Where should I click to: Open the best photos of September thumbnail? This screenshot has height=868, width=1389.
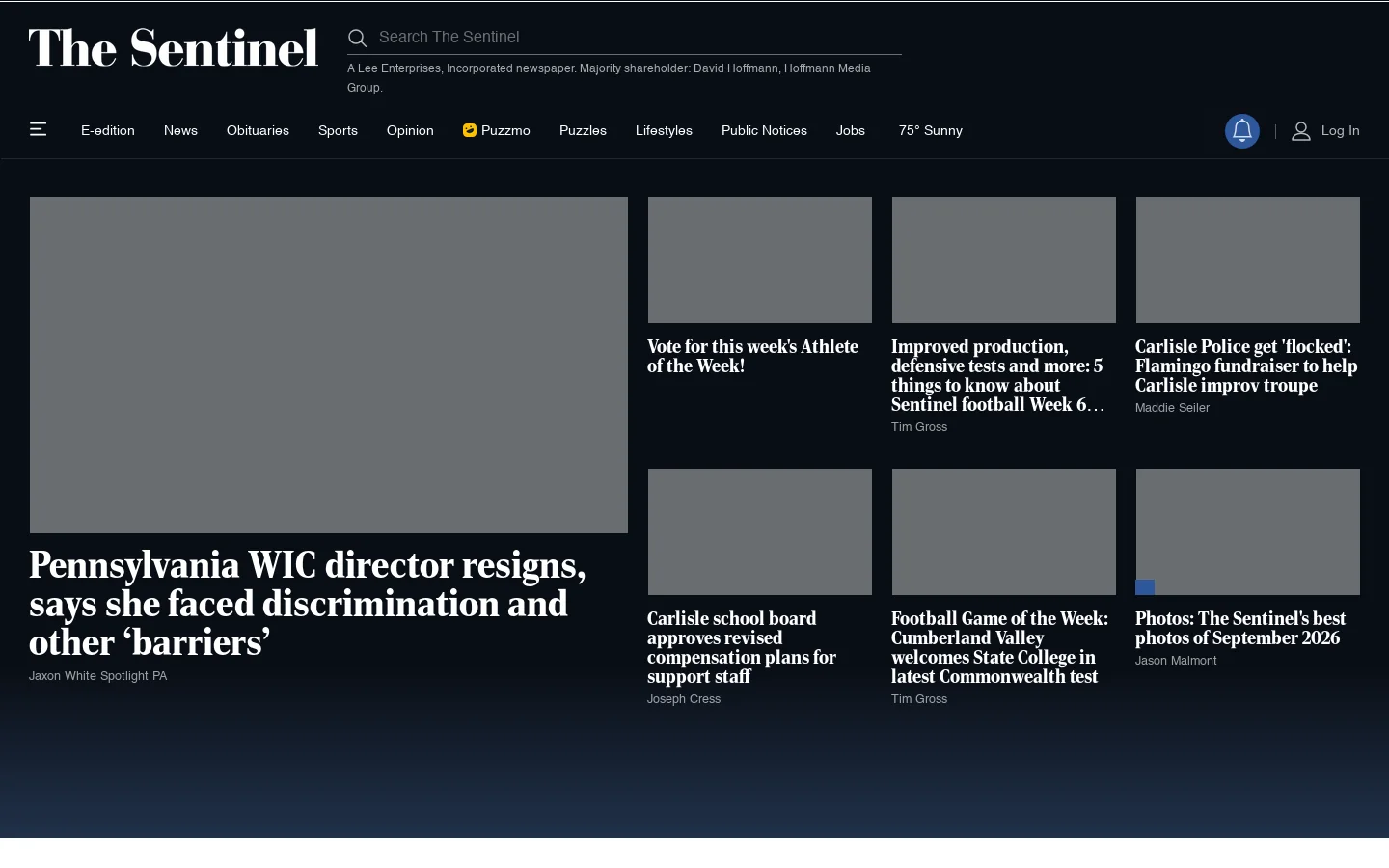tap(1248, 531)
